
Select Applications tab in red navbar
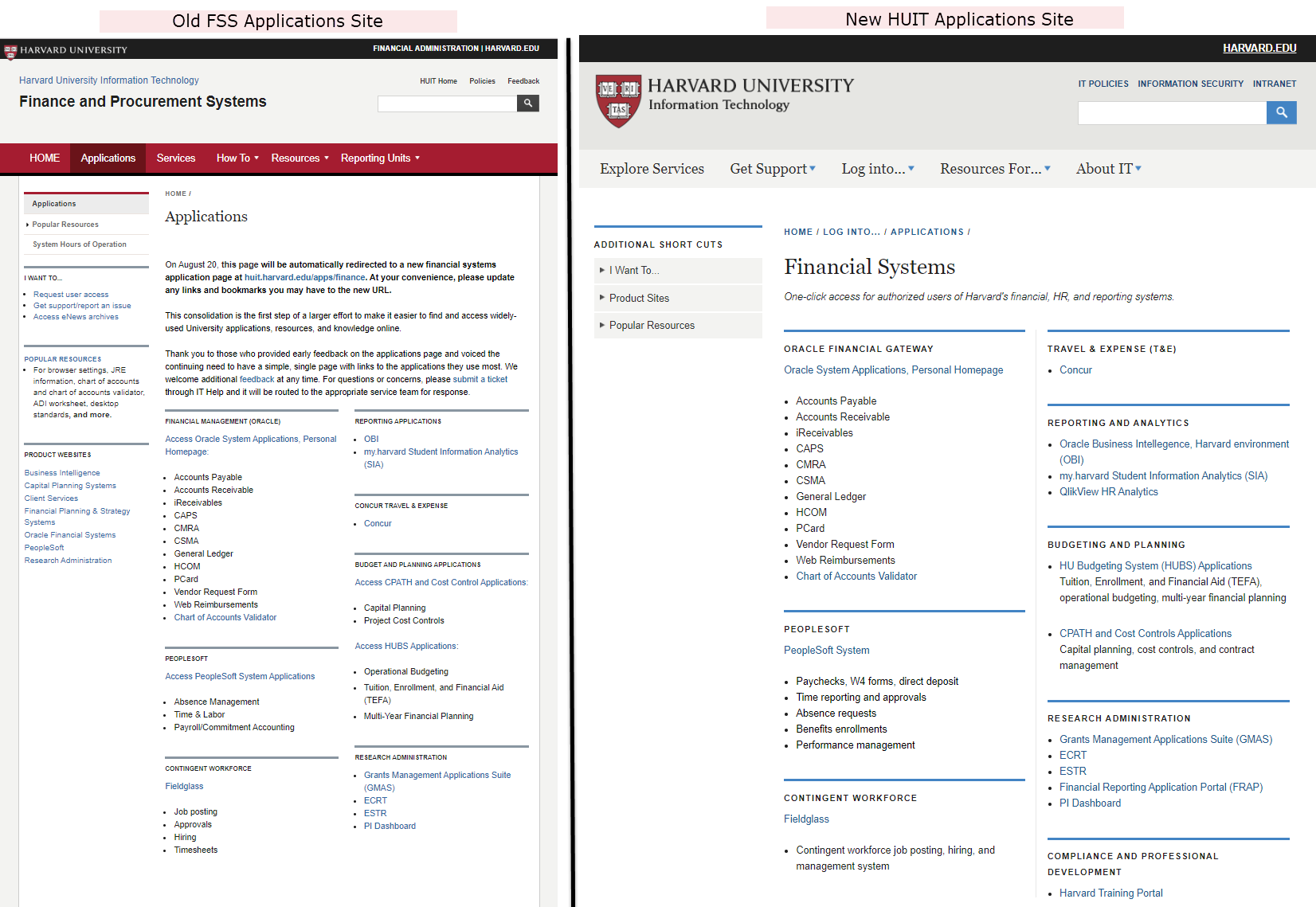click(x=108, y=158)
